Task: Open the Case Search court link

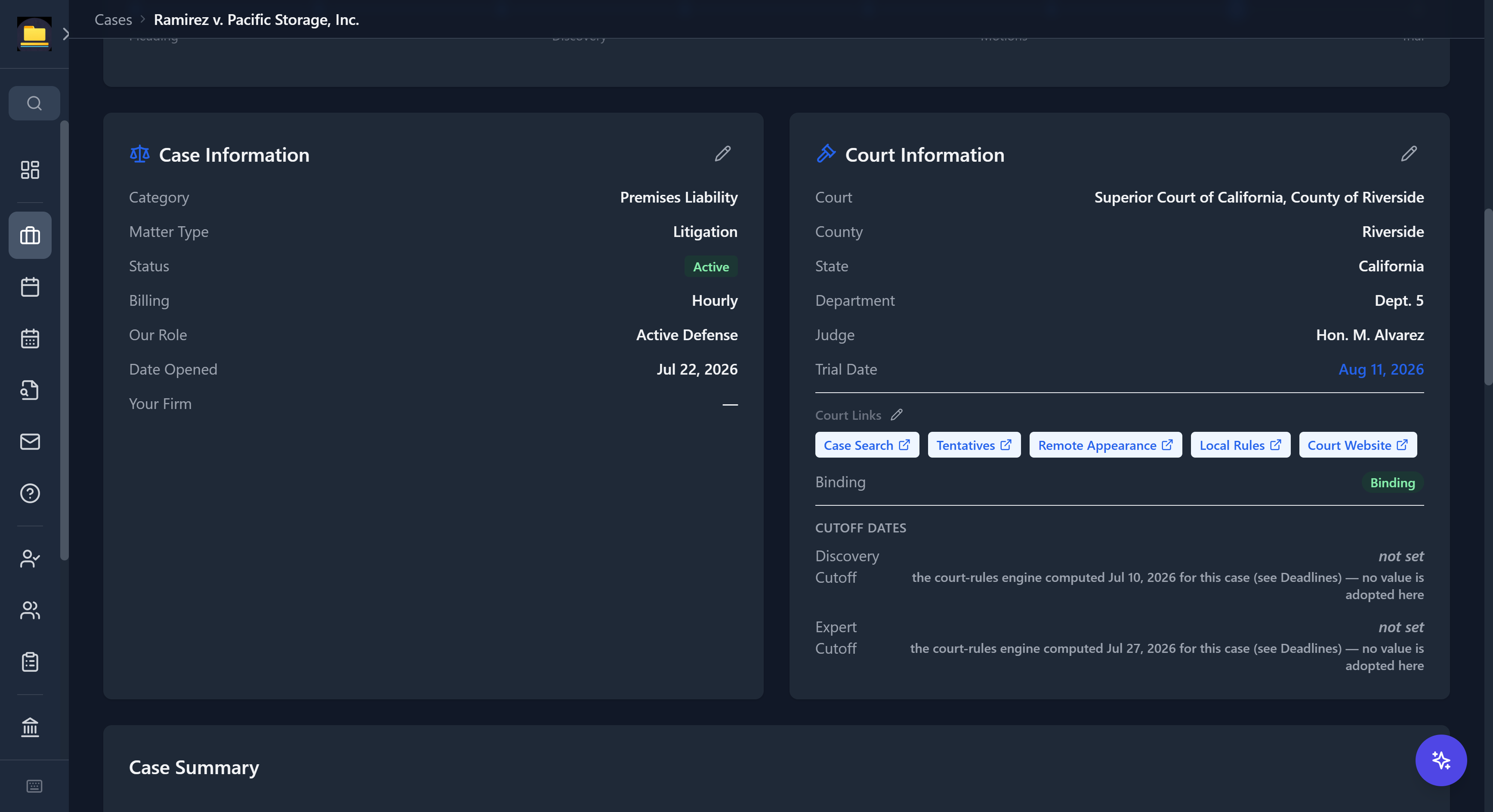Action: [x=867, y=445]
